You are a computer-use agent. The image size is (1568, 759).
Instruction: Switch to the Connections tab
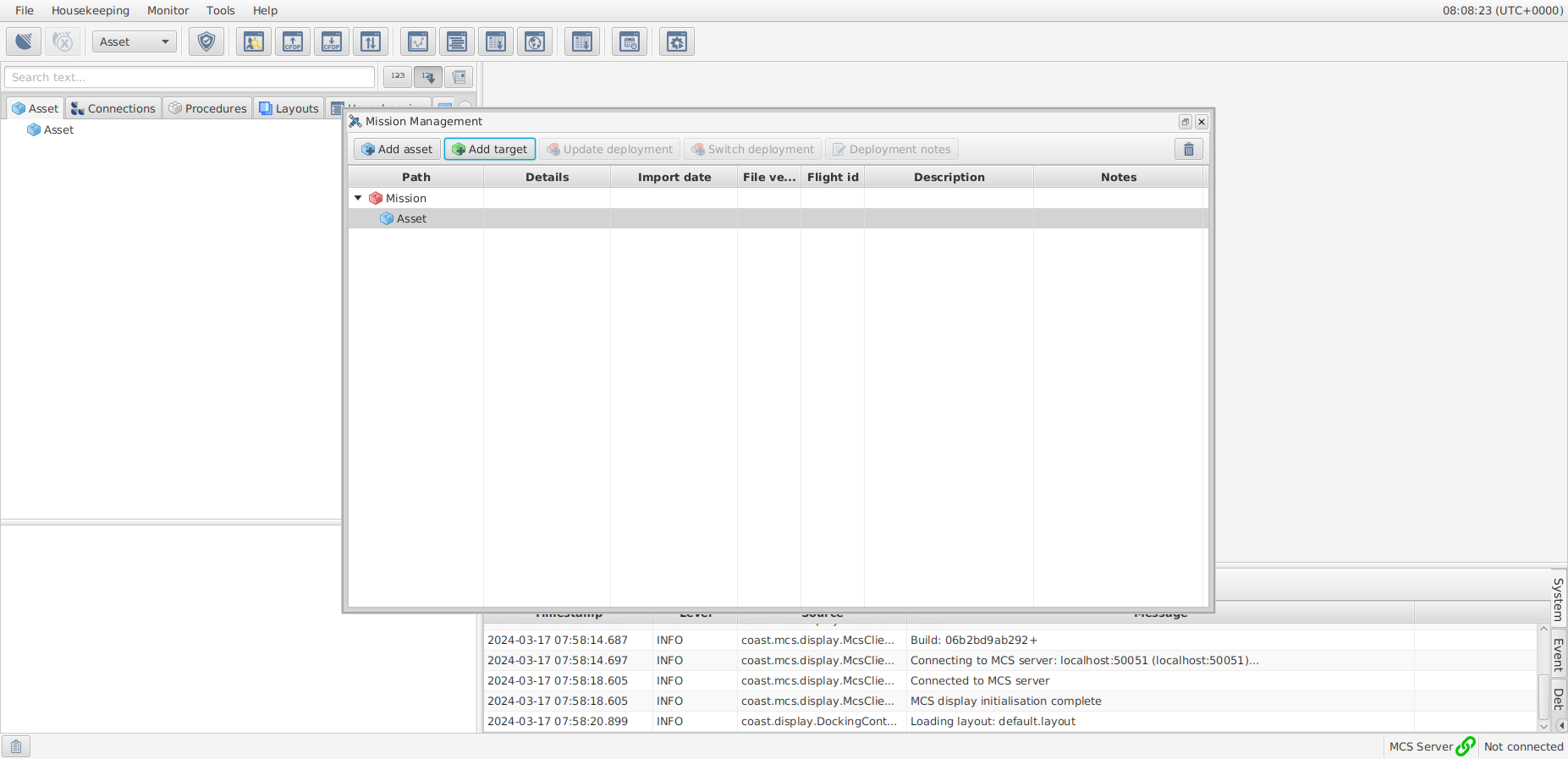(113, 108)
